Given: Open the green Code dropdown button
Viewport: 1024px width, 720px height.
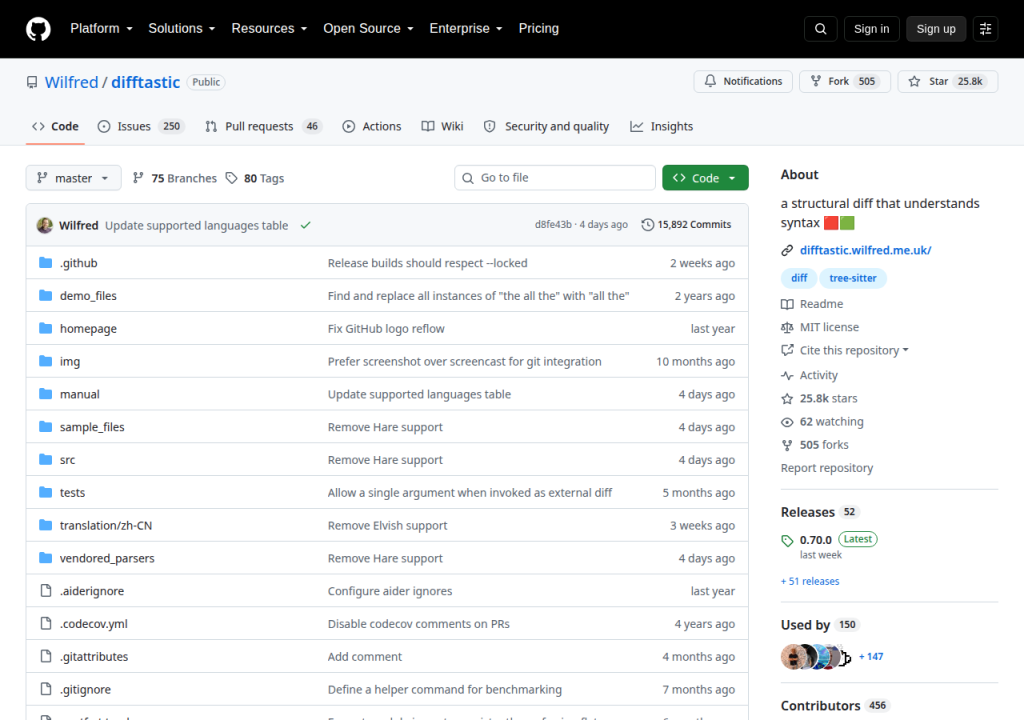Looking at the screenshot, I should click(x=705, y=178).
